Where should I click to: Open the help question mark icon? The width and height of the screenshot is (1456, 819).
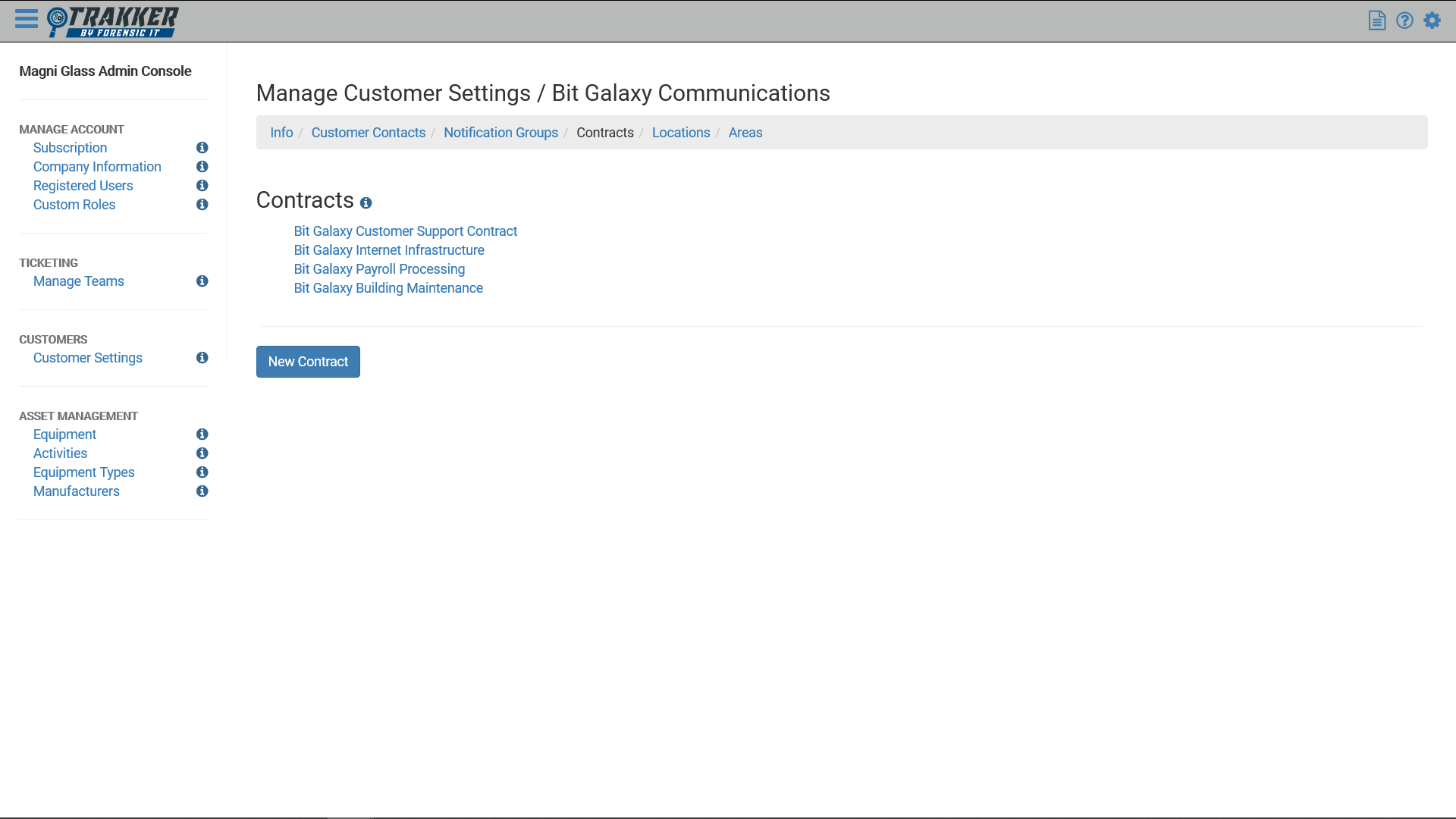(1404, 20)
